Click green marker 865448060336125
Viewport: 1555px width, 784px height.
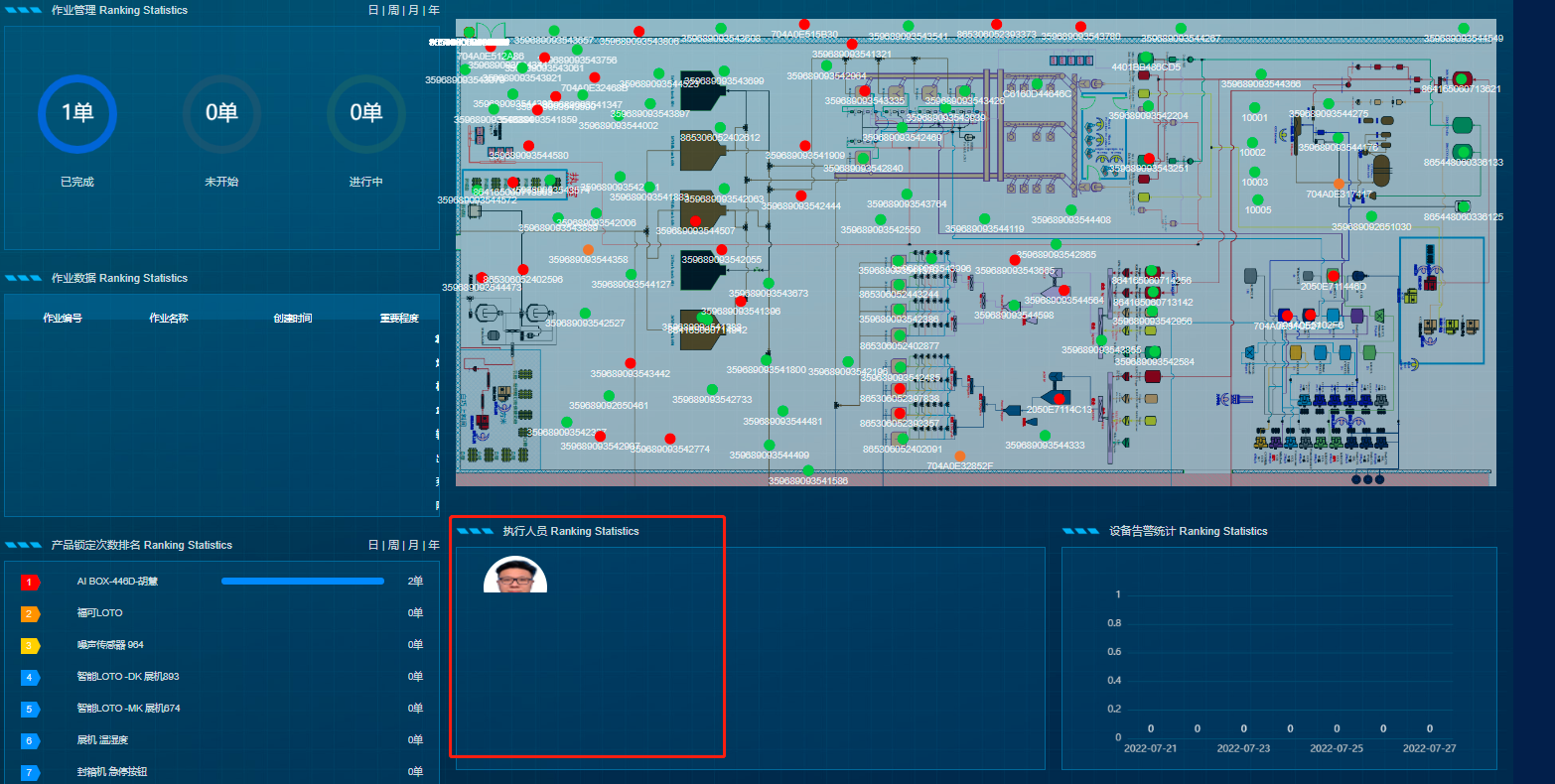pyautogui.click(x=1463, y=206)
